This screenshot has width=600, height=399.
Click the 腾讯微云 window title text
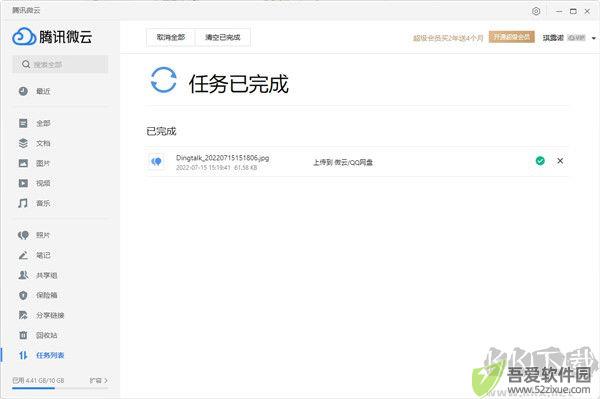[26, 10]
